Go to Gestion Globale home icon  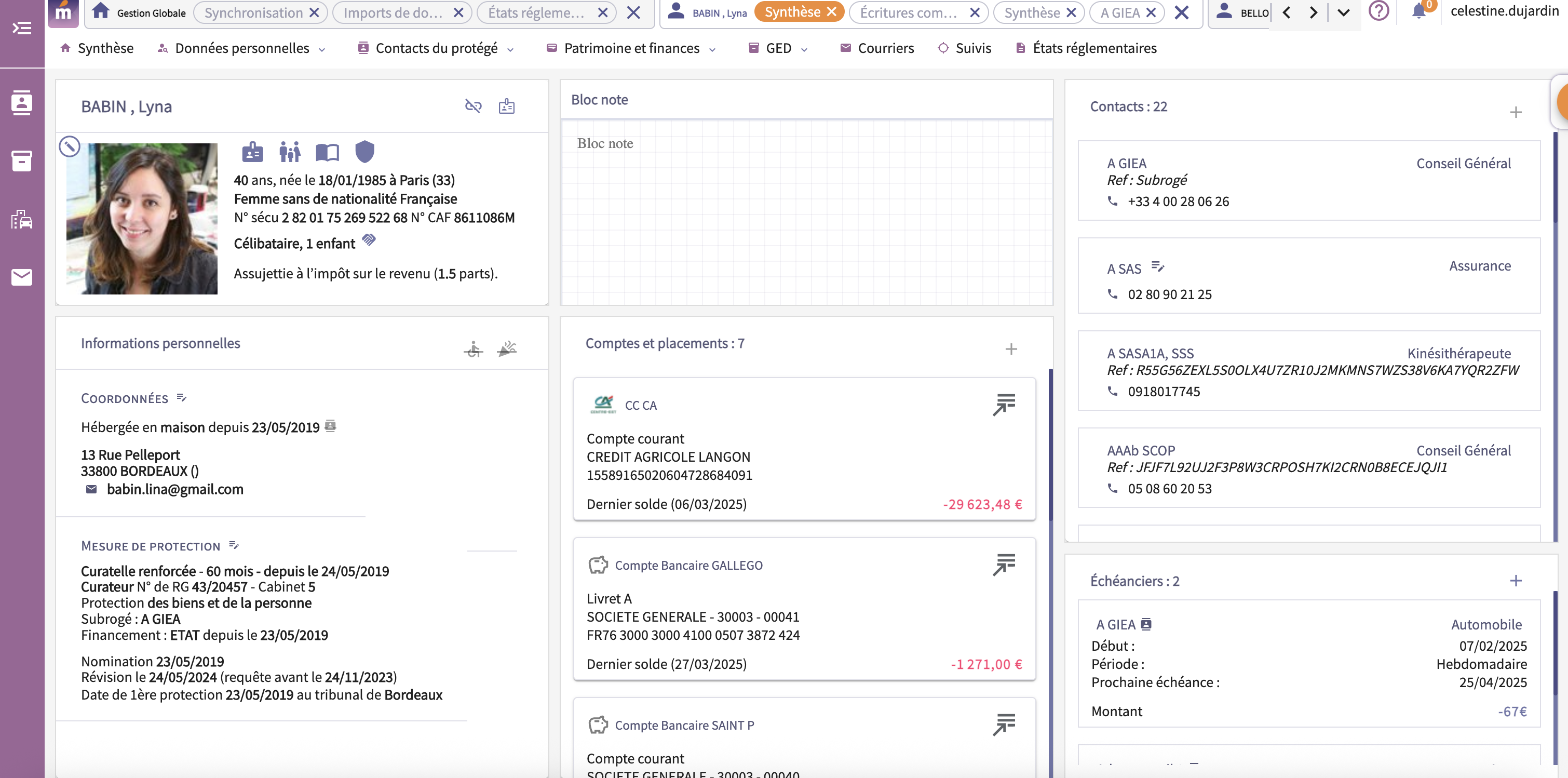point(100,11)
